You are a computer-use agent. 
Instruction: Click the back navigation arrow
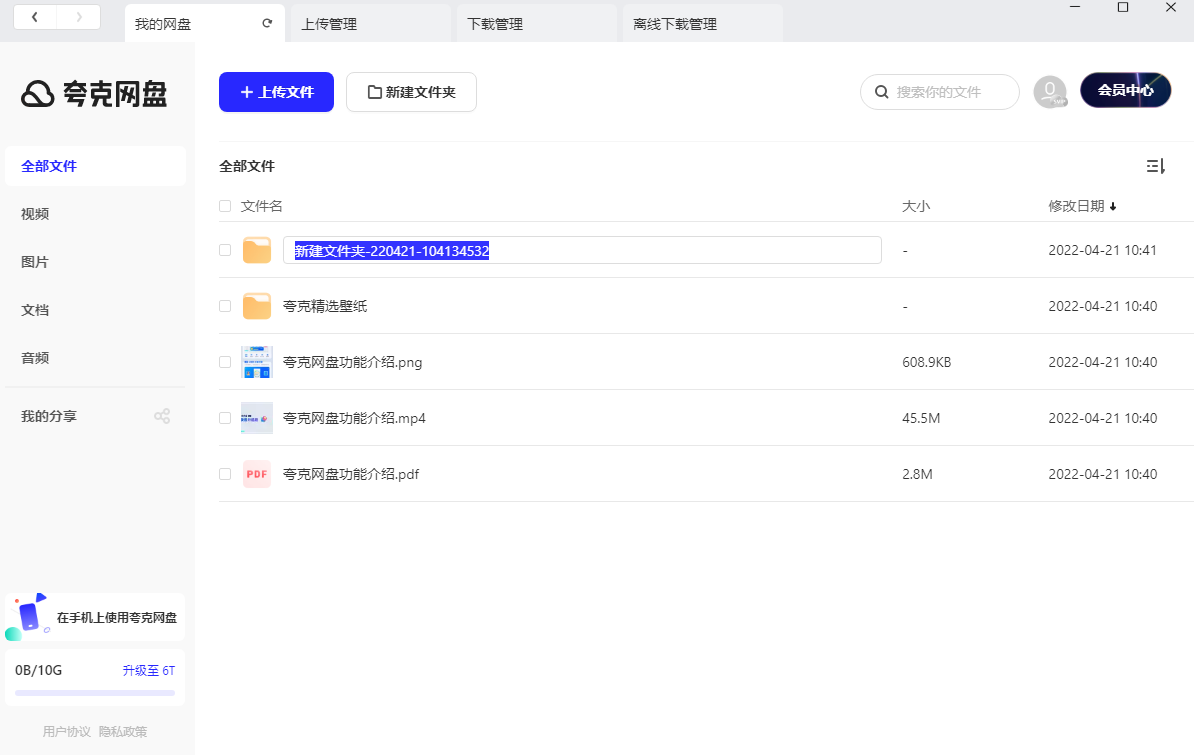35,17
